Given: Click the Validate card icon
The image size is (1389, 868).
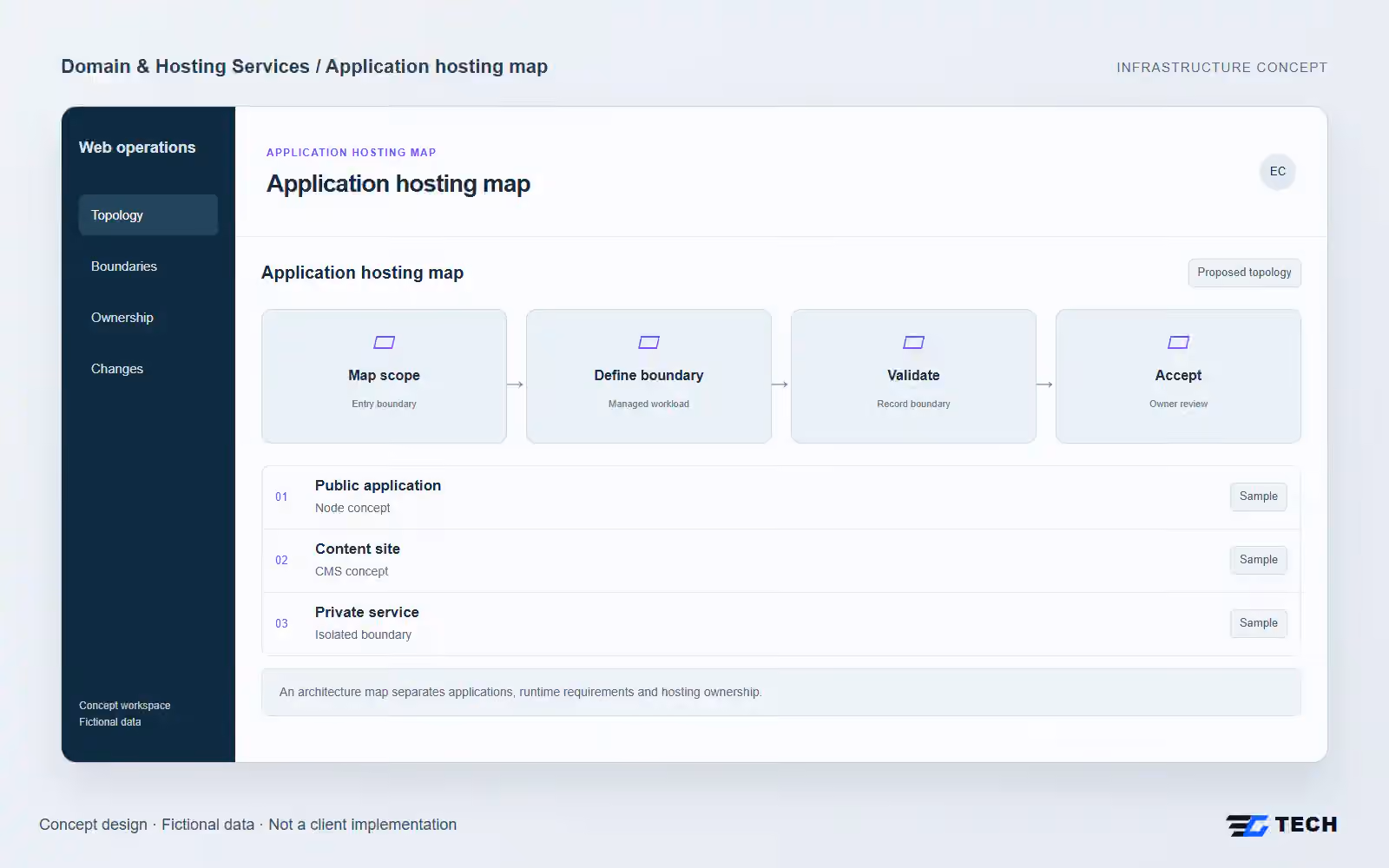Looking at the screenshot, I should 913,342.
